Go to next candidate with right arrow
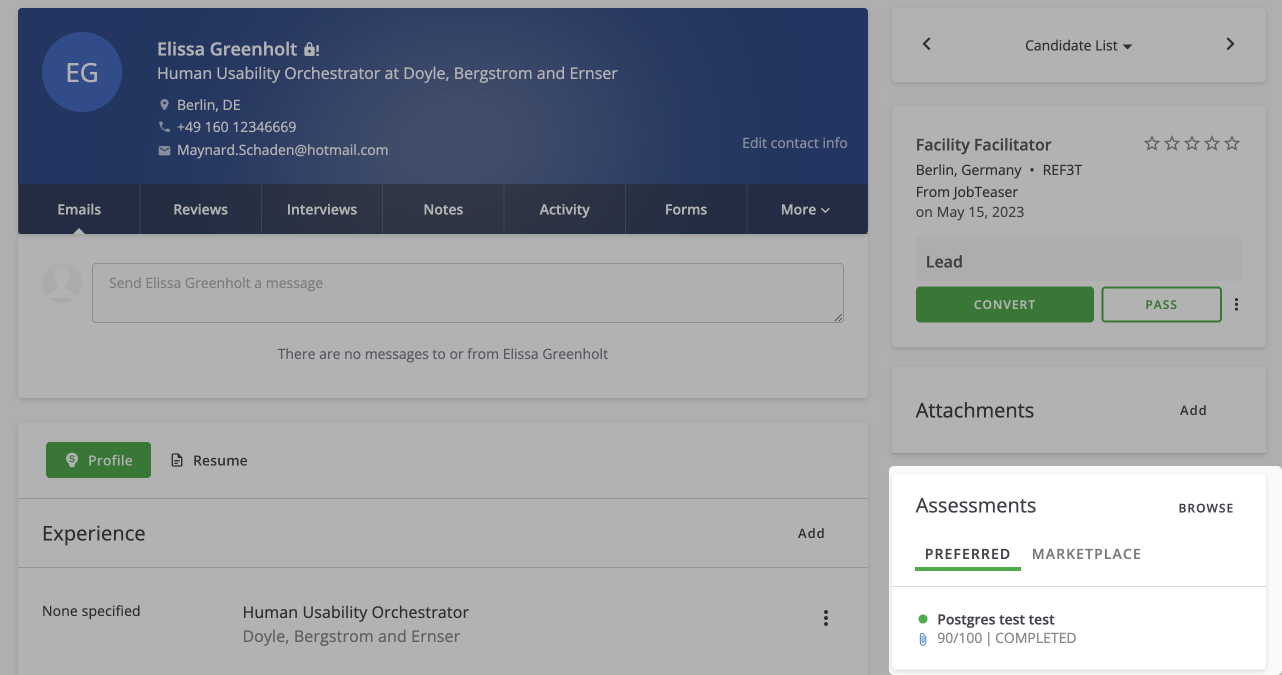The width and height of the screenshot is (1282, 675). (x=1230, y=44)
